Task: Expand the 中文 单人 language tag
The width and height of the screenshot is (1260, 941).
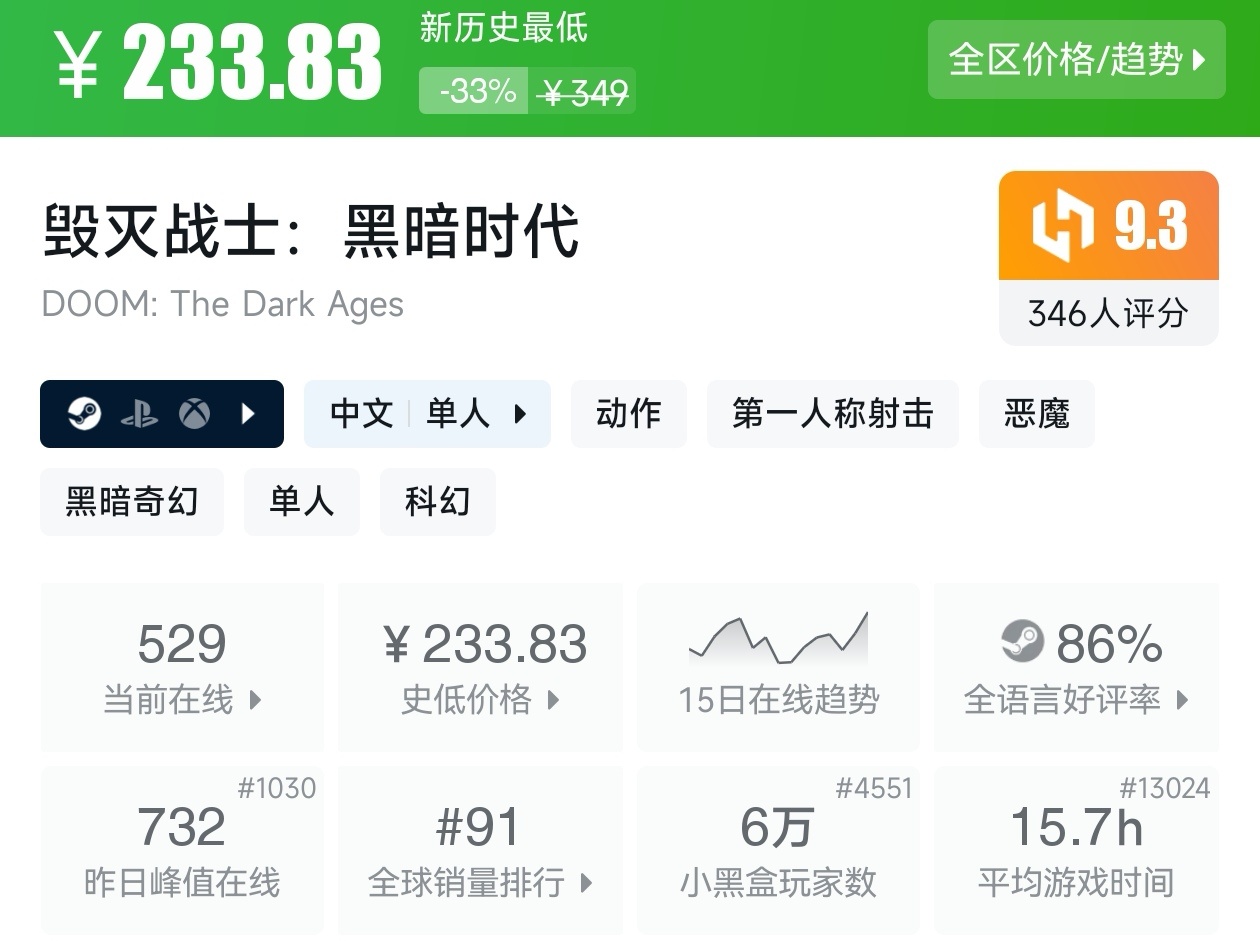Action: [427, 414]
